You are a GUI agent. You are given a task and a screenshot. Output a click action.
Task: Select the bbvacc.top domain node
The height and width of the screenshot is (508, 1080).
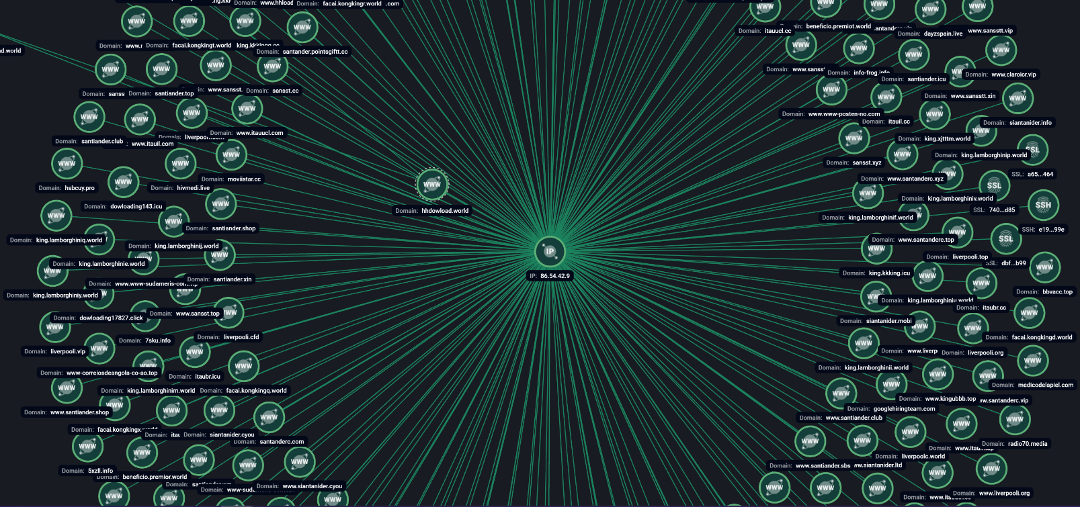pos(1045,267)
